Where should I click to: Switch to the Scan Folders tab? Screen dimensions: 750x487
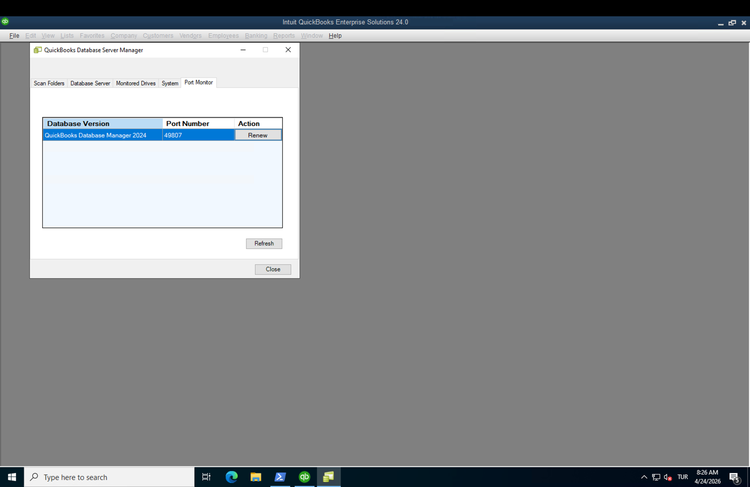[49, 83]
